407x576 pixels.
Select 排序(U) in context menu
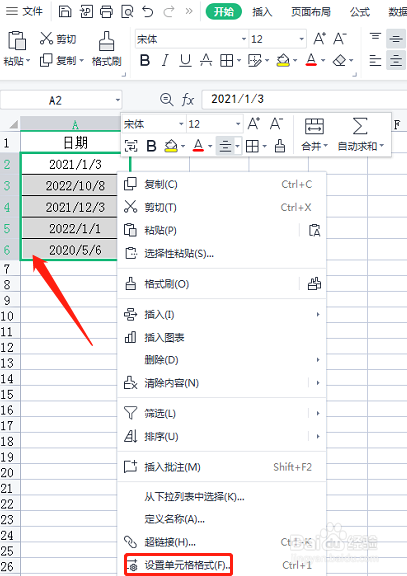pyautogui.click(x=221, y=436)
